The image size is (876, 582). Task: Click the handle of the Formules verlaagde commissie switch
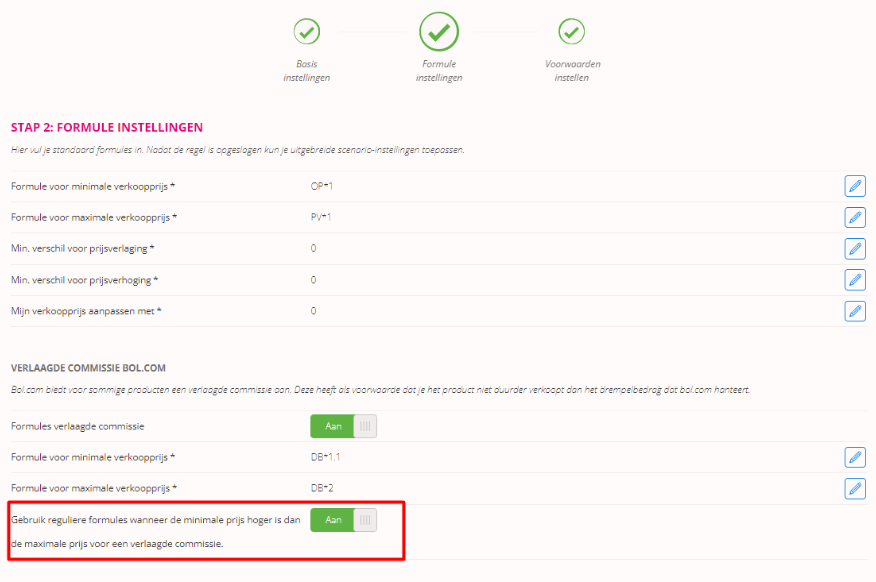365,426
